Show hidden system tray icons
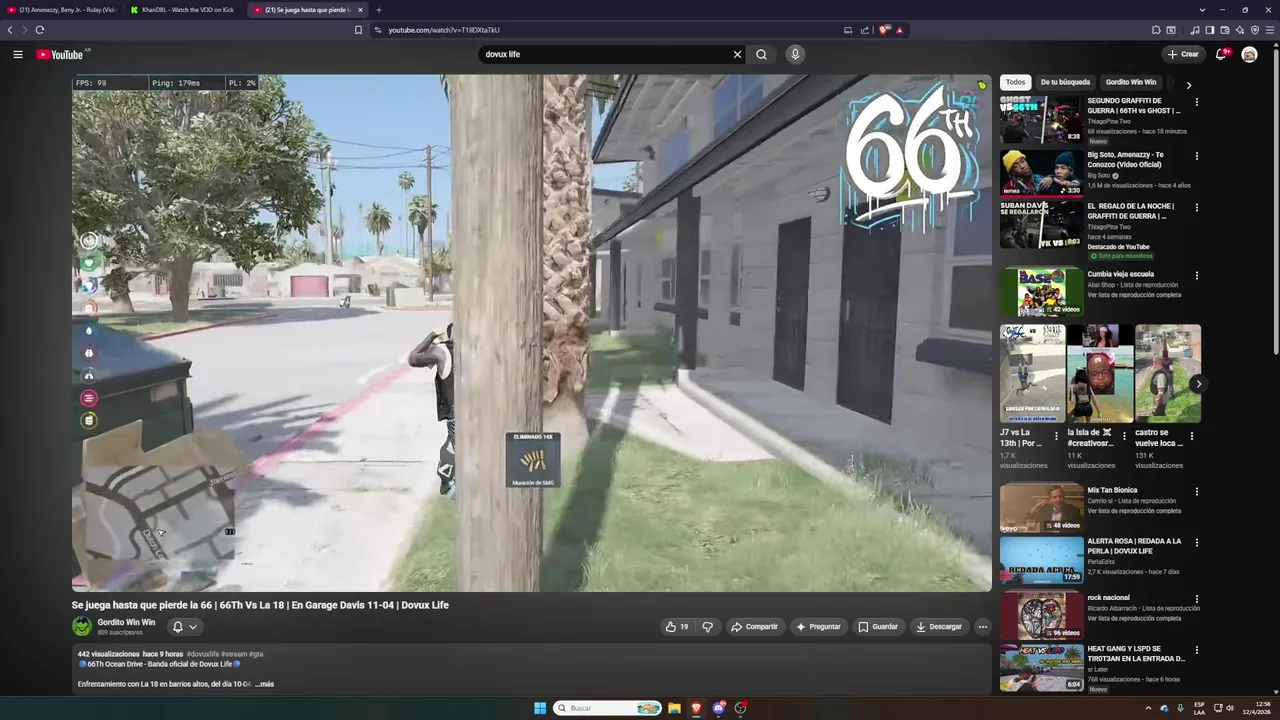 (1148, 708)
